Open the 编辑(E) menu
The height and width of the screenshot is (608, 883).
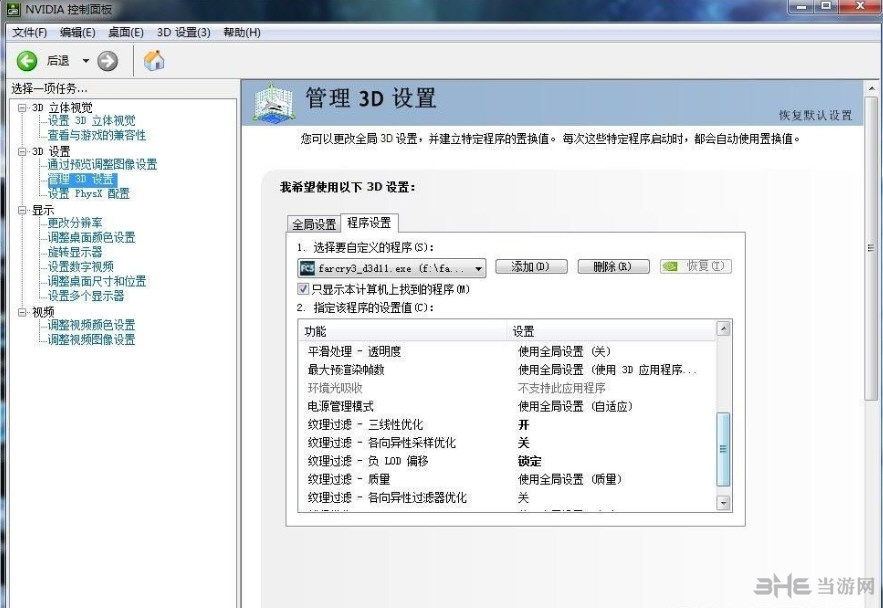78,33
